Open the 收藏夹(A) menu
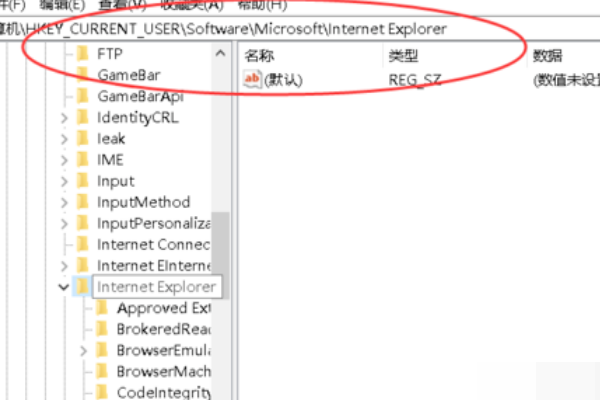 tap(192, 5)
